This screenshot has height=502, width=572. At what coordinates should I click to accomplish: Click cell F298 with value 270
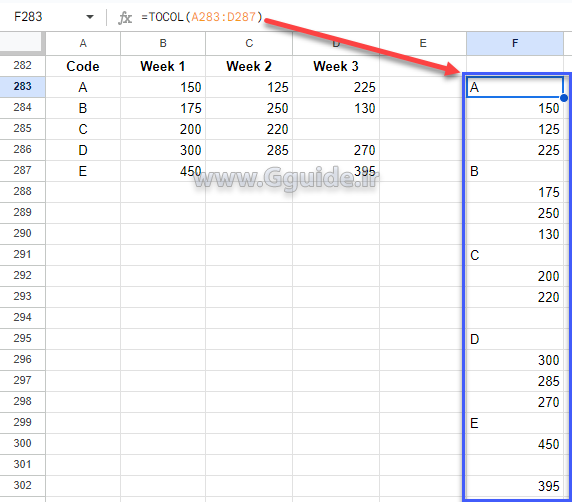pos(515,402)
